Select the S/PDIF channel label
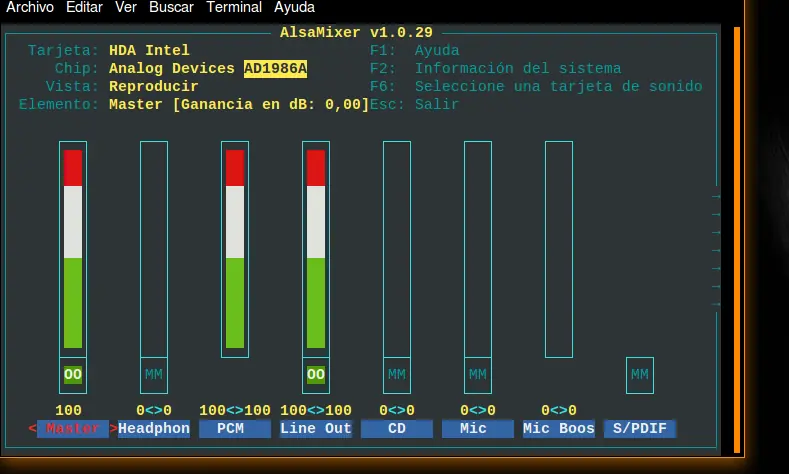Screen dimensions: 789x474 pos(640,429)
